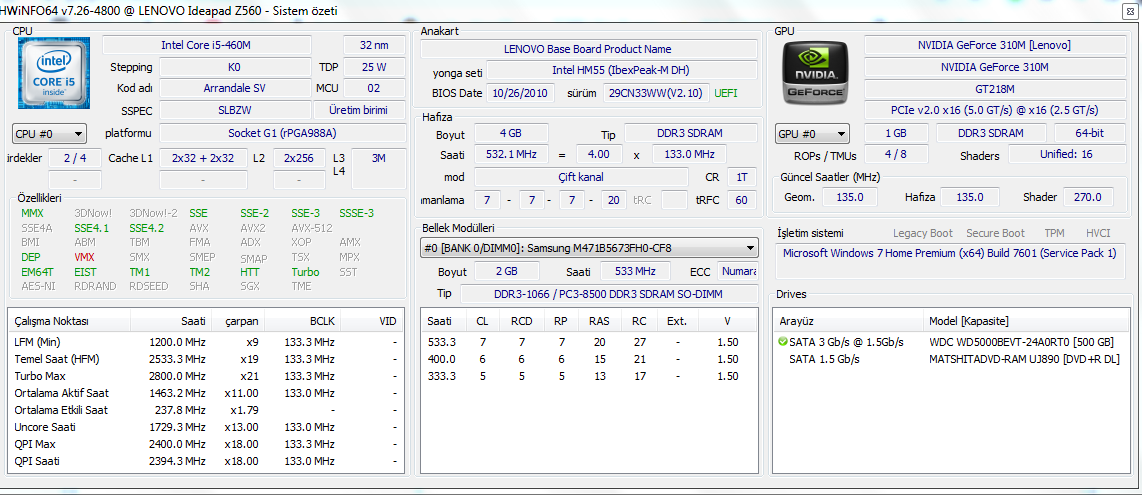Click the 64-bit GPU memory bus value
The height and width of the screenshot is (495, 1142).
pyautogui.click(x=1089, y=133)
